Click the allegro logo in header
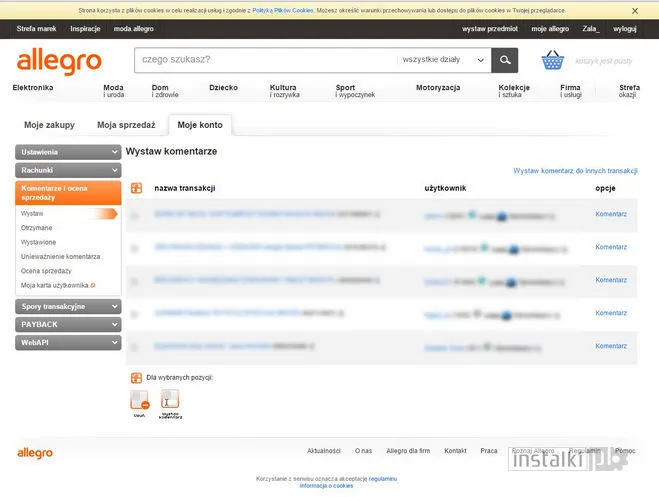This screenshot has width=659, height=497. [x=59, y=61]
